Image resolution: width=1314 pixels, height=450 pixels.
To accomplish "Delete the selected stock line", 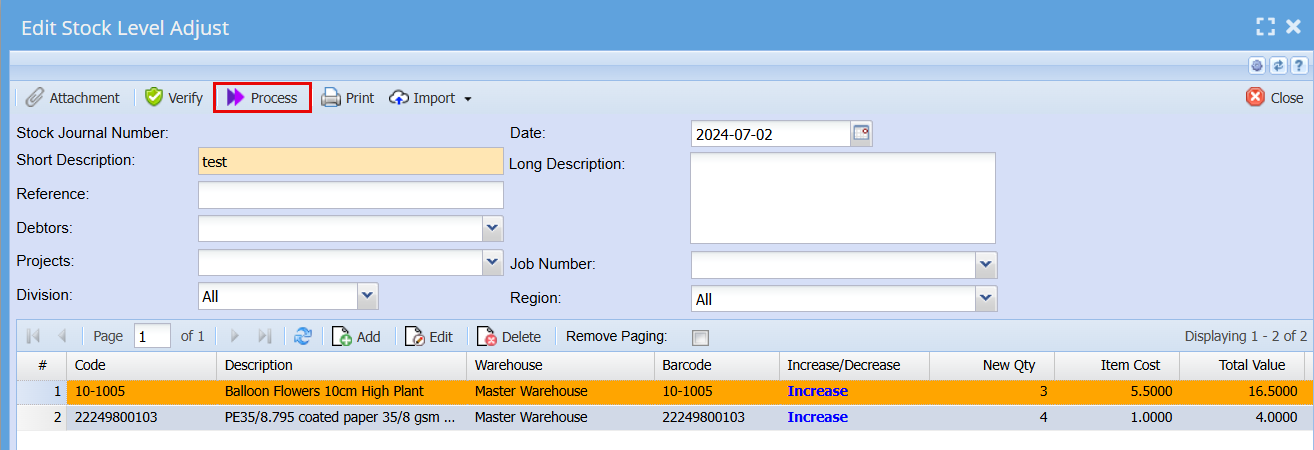I will [x=509, y=337].
